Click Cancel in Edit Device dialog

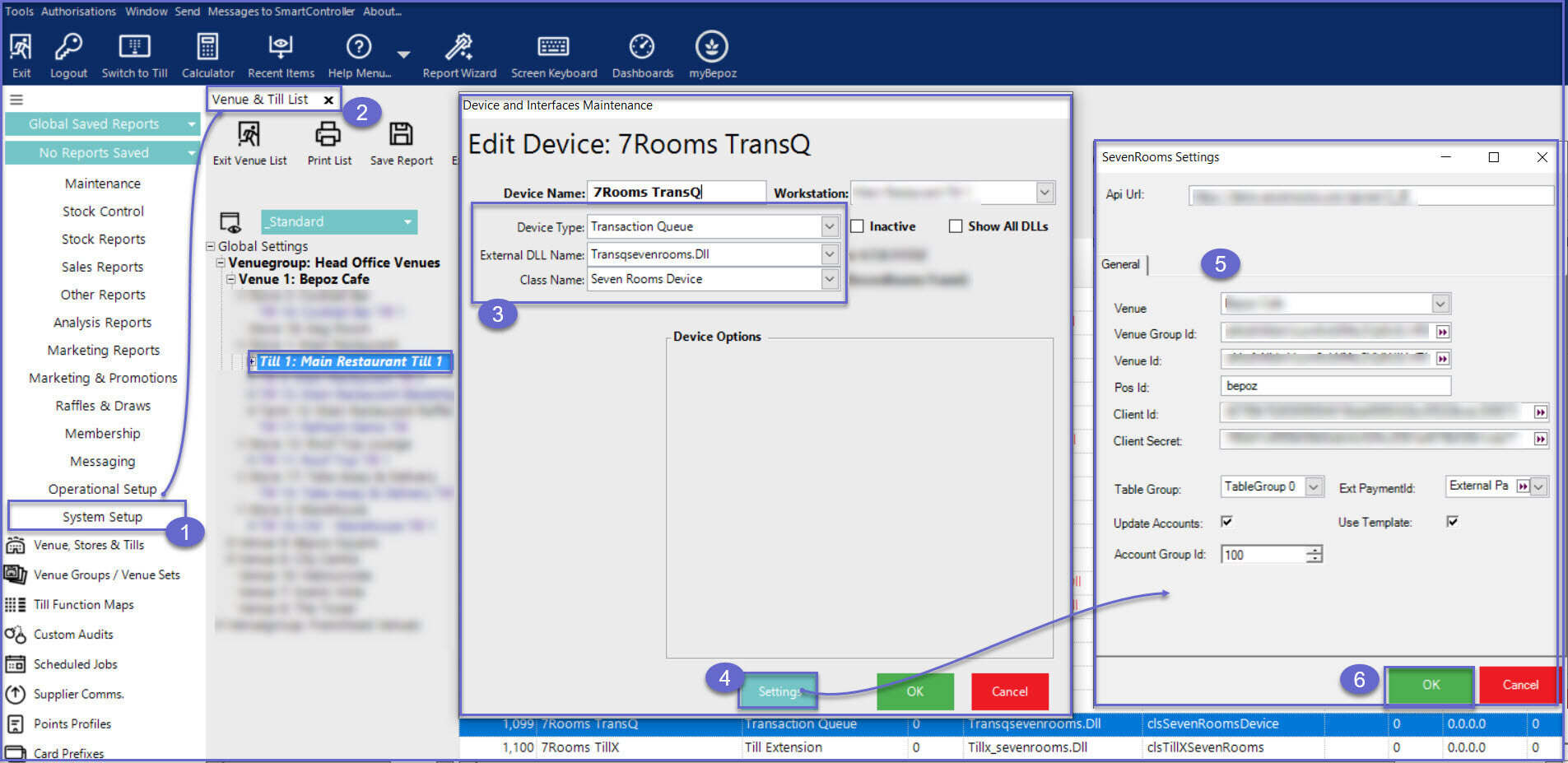point(1009,691)
